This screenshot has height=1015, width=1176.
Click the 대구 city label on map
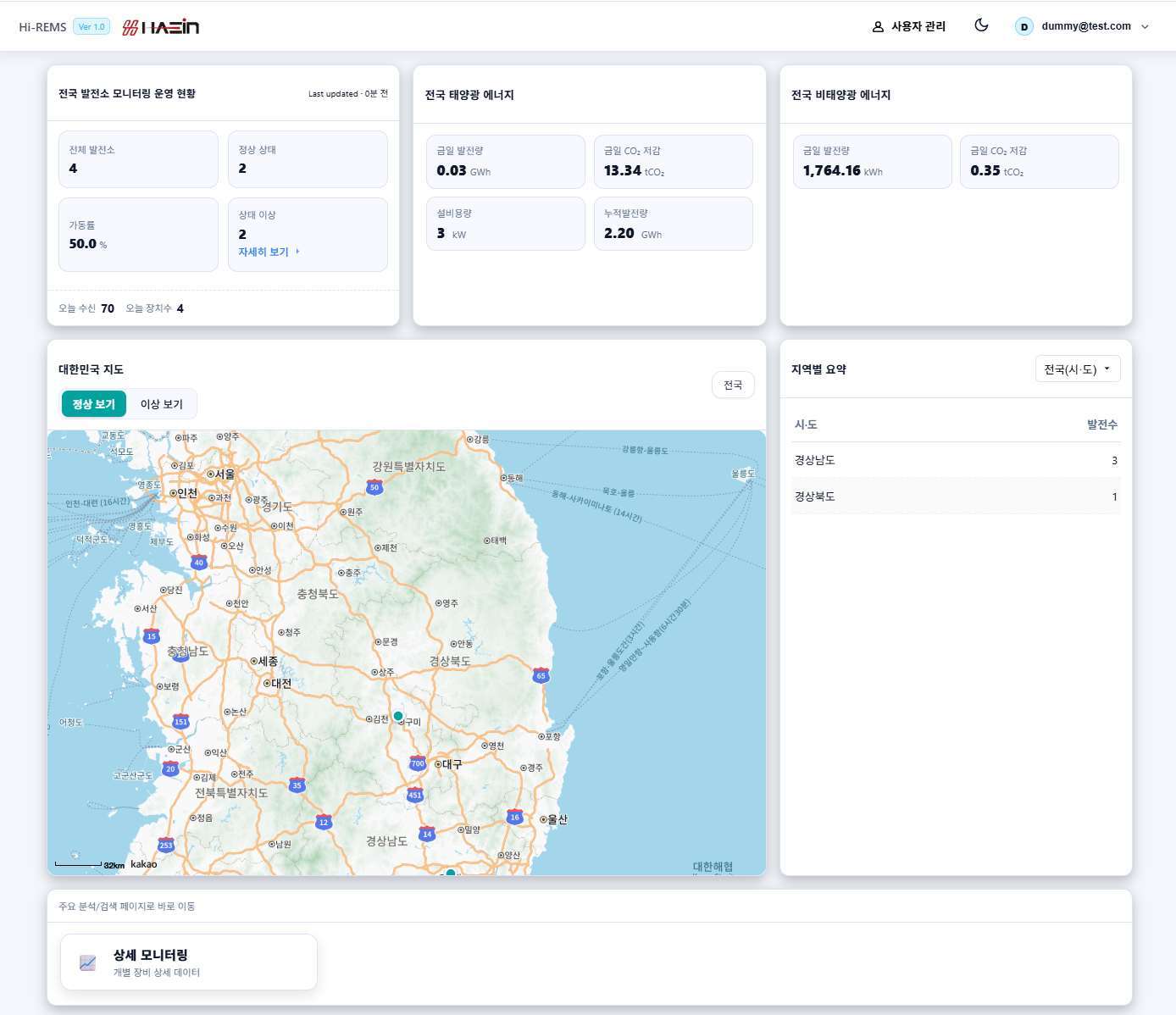(x=449, y=764)
